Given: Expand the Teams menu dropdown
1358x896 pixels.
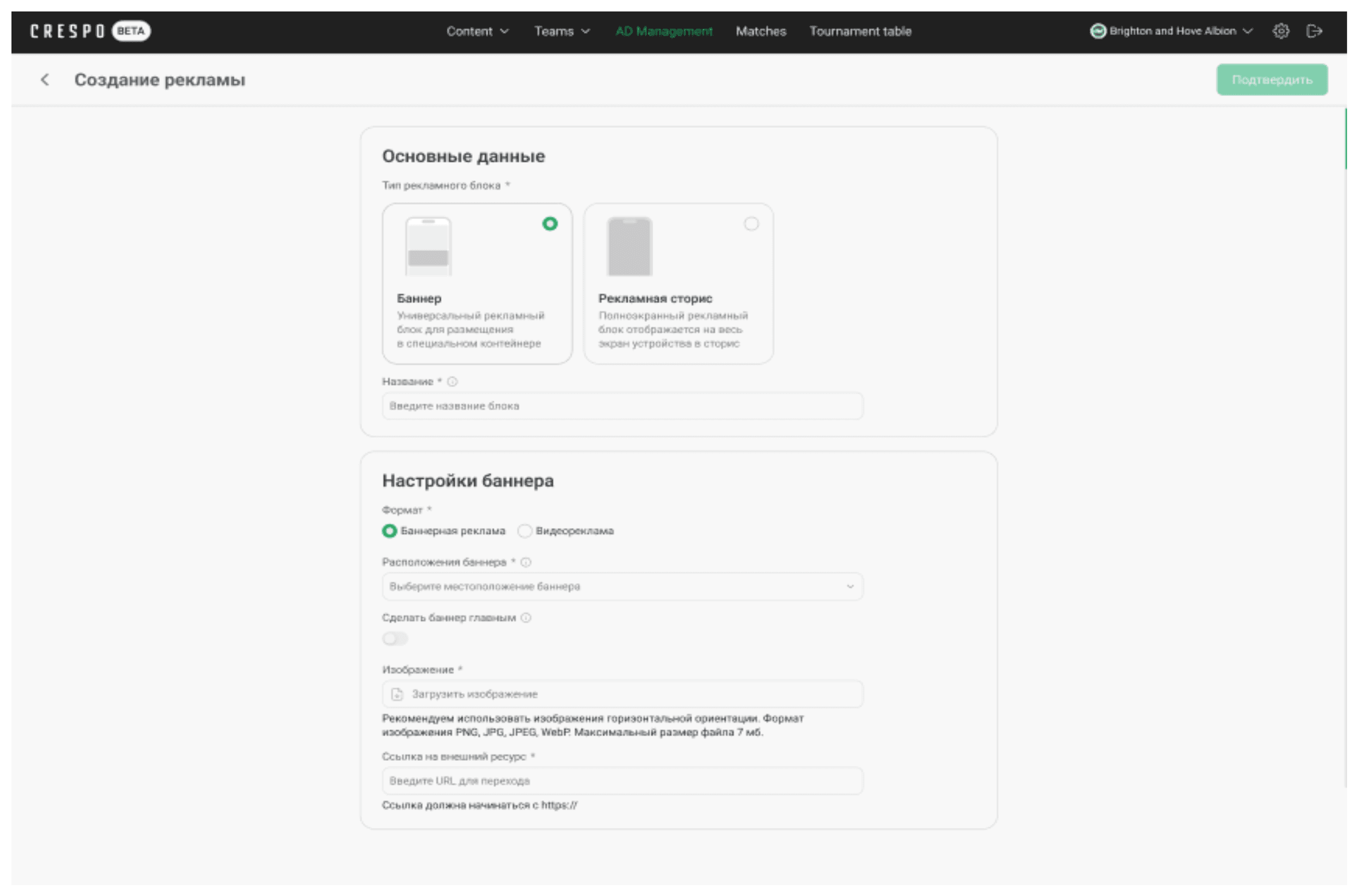Looking at the screenshot, I should (562, 31).
